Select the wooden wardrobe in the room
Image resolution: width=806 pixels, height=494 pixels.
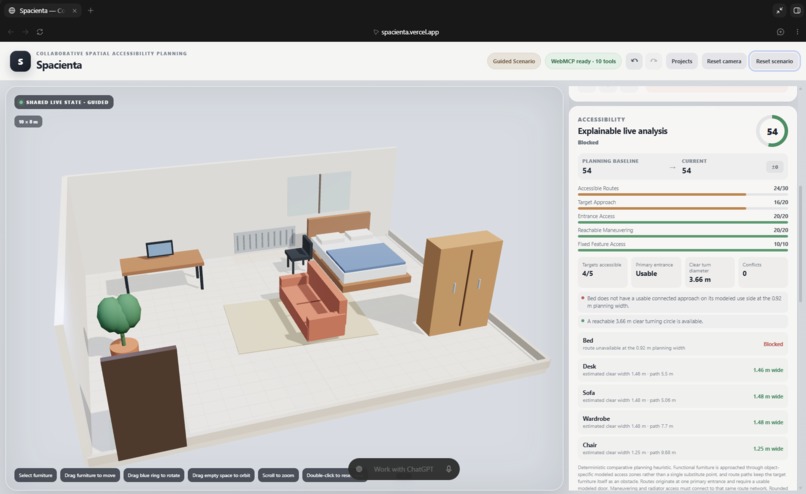pos(459,283)
